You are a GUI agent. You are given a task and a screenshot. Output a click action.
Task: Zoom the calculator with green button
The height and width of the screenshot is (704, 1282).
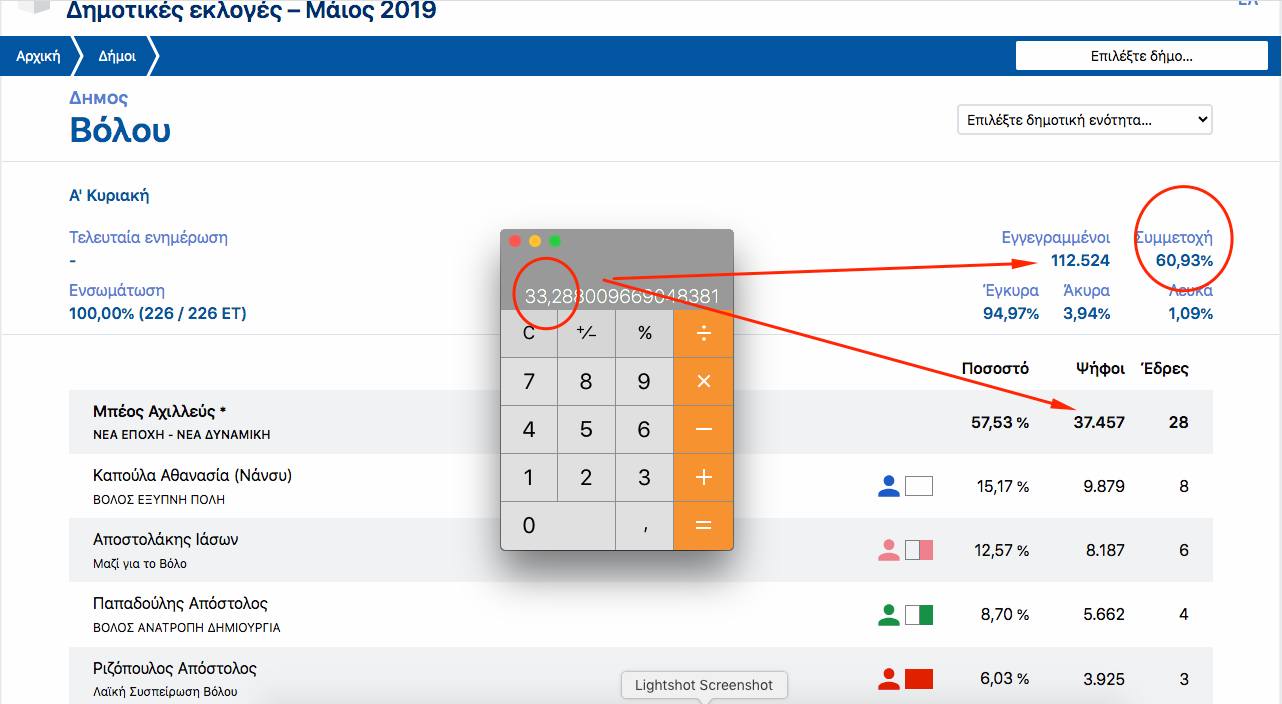555,241
